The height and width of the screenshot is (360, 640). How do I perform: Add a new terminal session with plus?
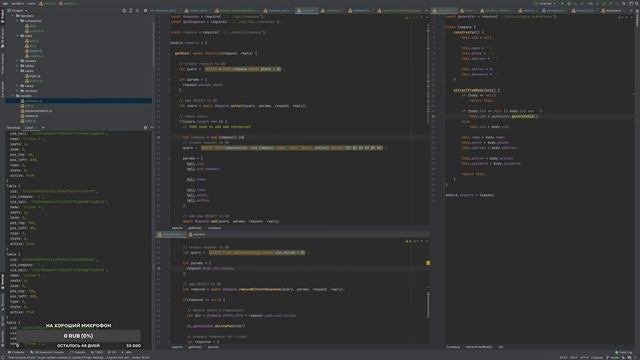[43, 128]
